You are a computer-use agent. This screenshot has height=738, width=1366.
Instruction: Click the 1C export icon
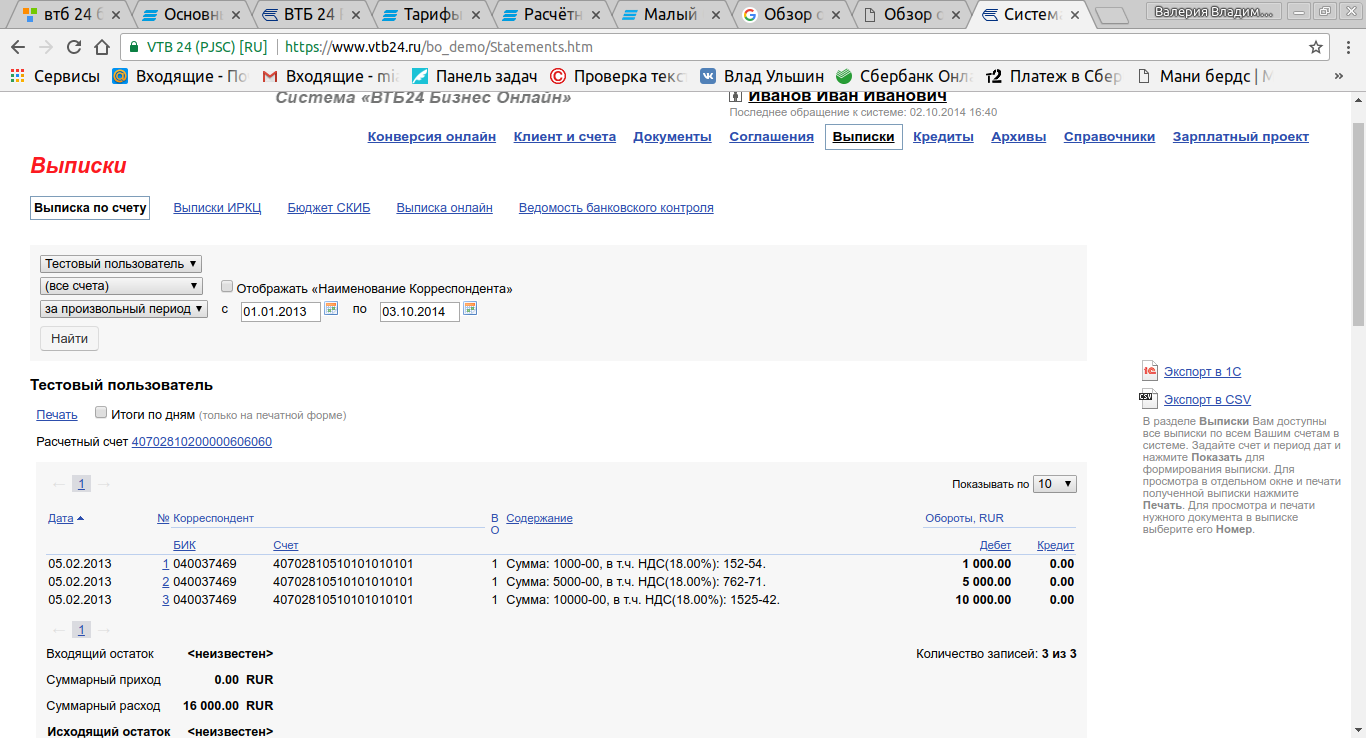tap(1150, 371)
